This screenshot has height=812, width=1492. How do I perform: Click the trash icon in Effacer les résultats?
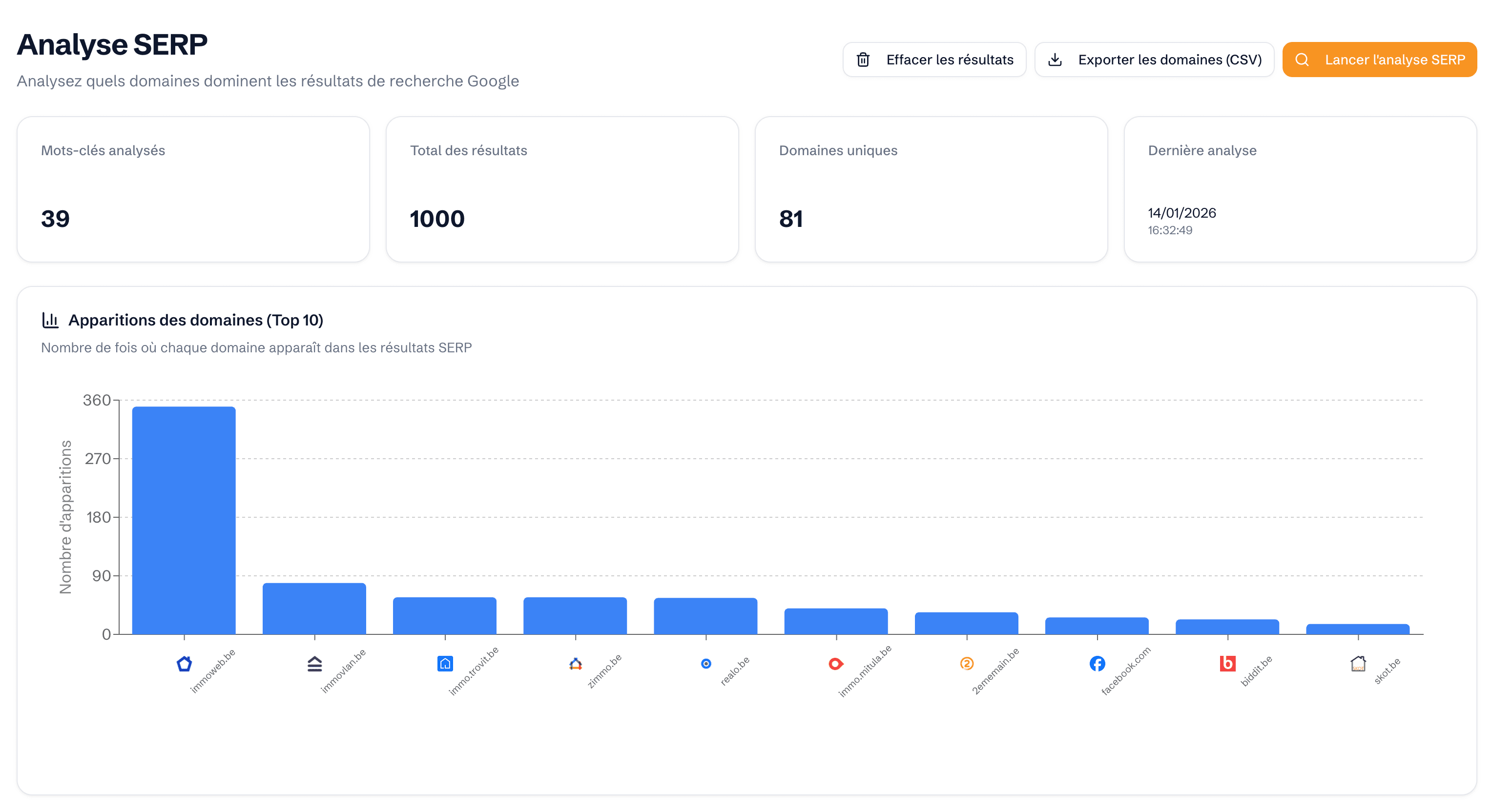click(862, 59)
